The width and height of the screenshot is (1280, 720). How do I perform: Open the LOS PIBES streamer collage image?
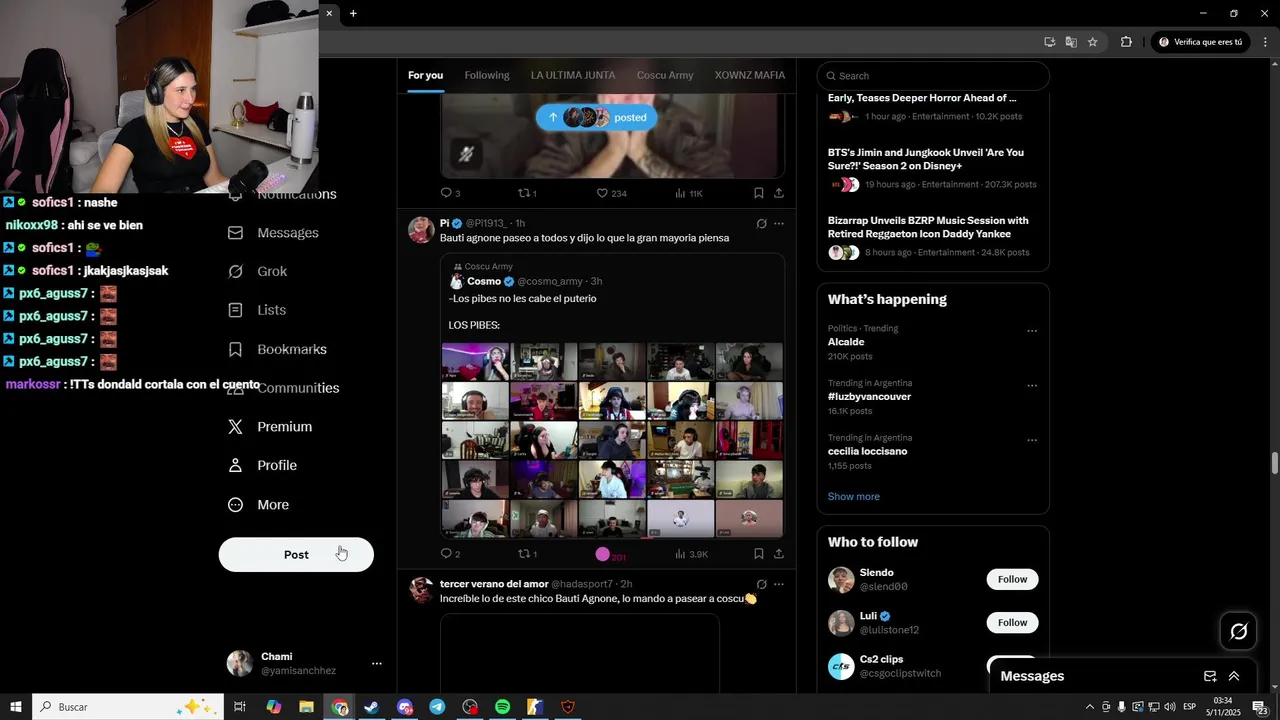click(612, 440)
